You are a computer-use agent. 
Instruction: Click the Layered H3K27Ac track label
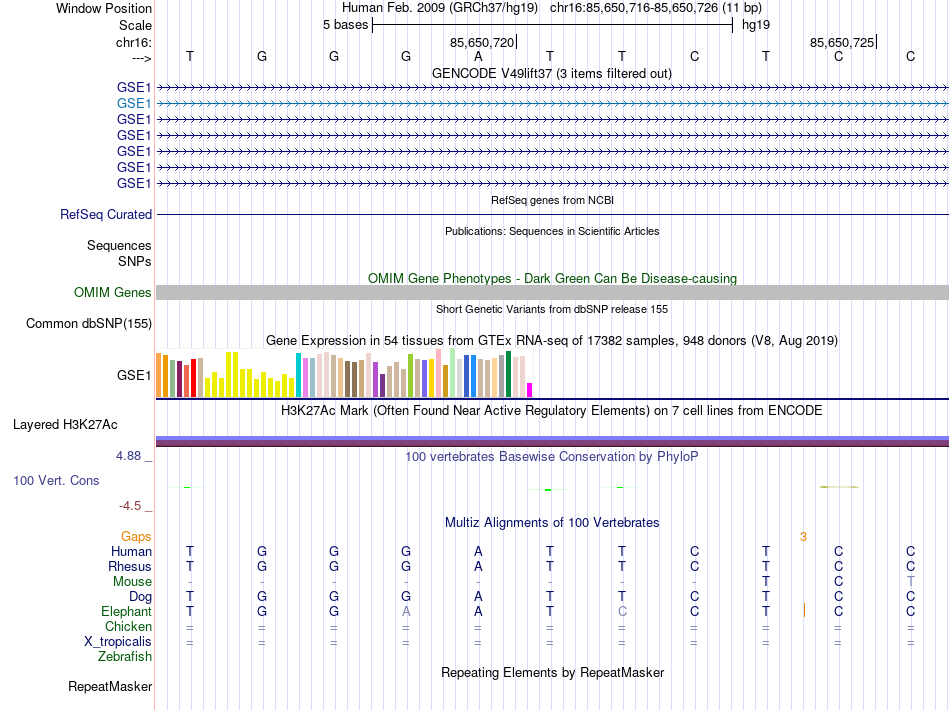[x=65, y=425]
